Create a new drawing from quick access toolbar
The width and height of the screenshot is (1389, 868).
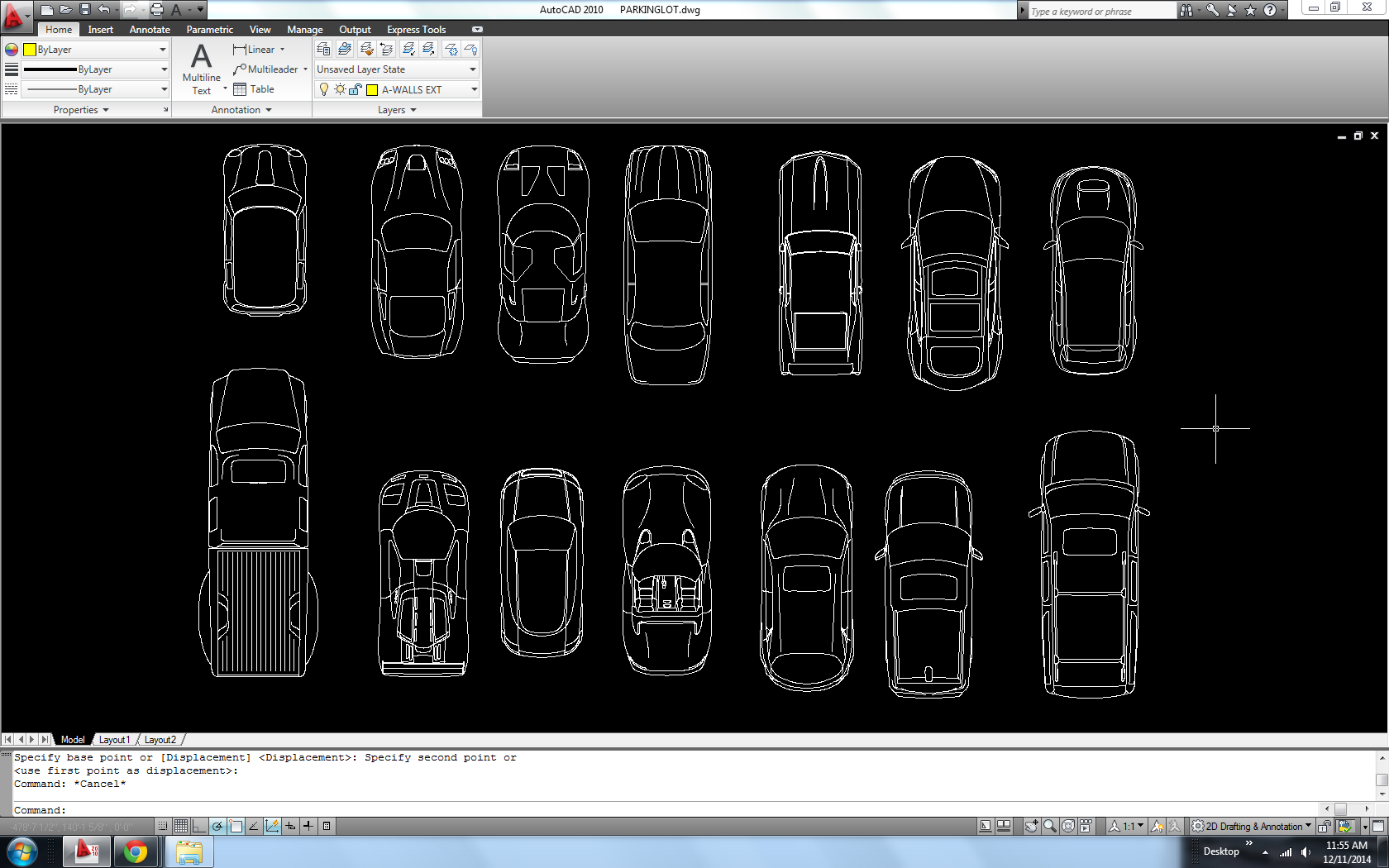47,10
